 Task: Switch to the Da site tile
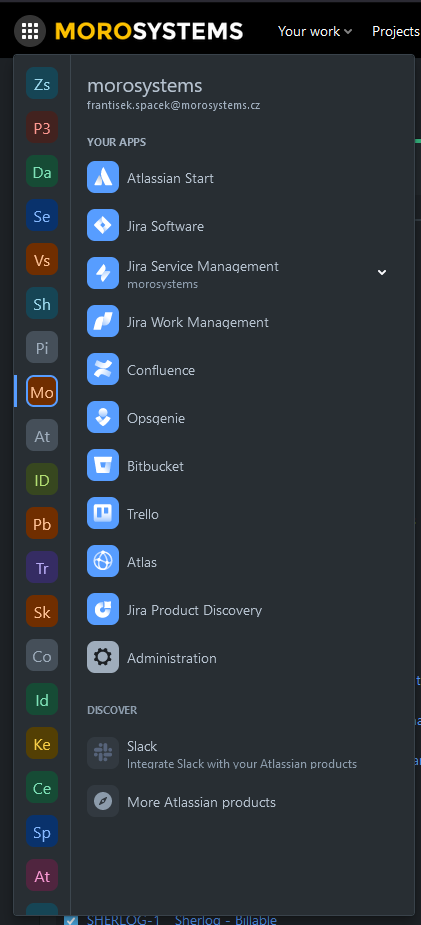click(42, 172)
